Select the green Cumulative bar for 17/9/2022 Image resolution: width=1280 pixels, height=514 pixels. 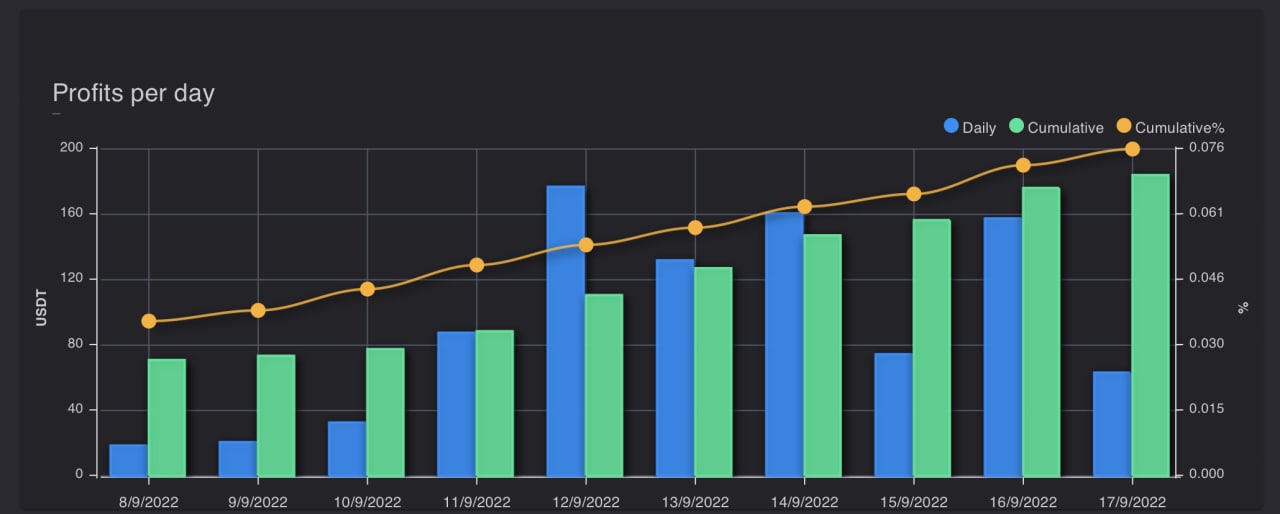1151,325
